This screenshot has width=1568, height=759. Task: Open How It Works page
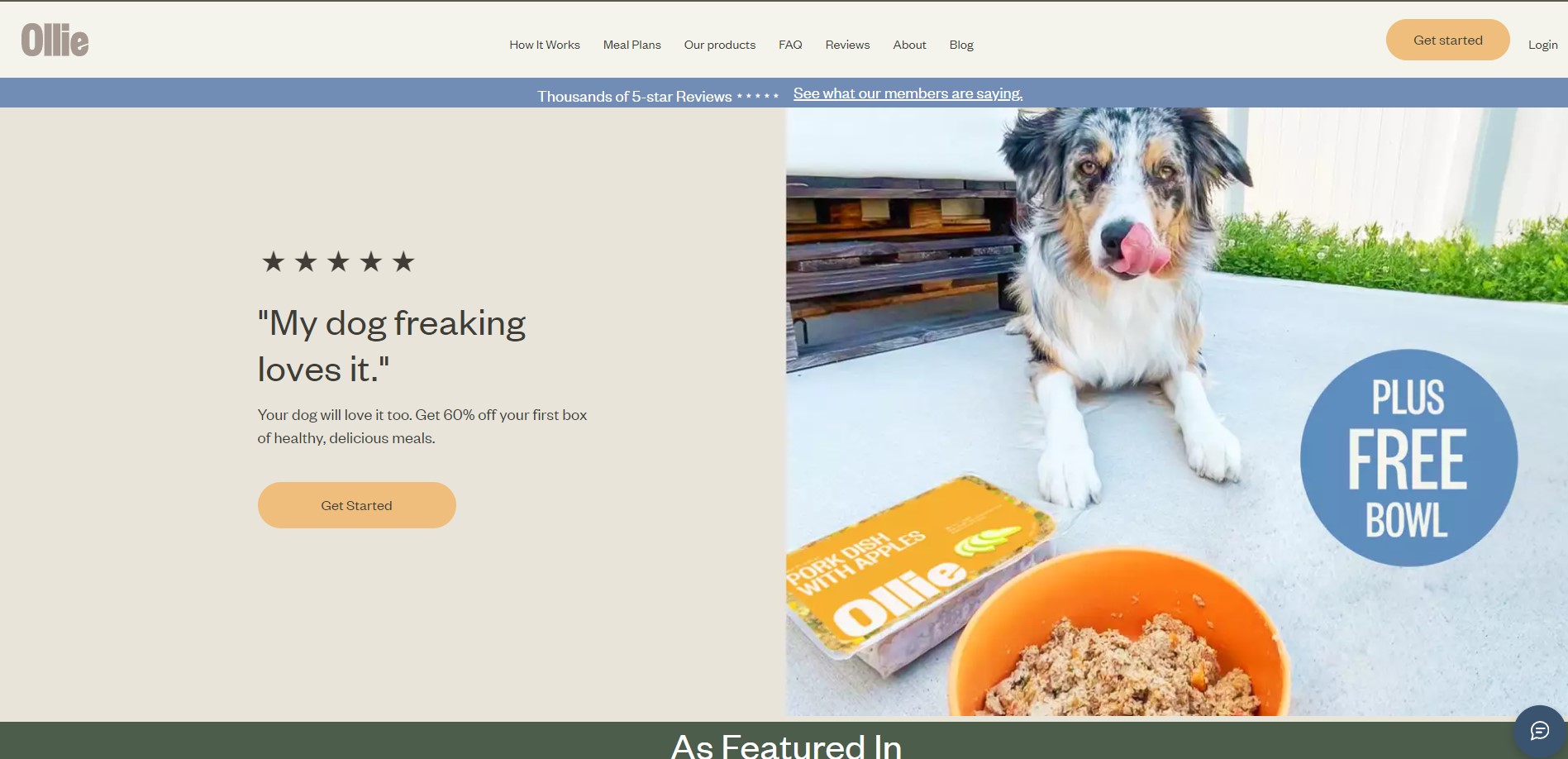tap(545, 45)
